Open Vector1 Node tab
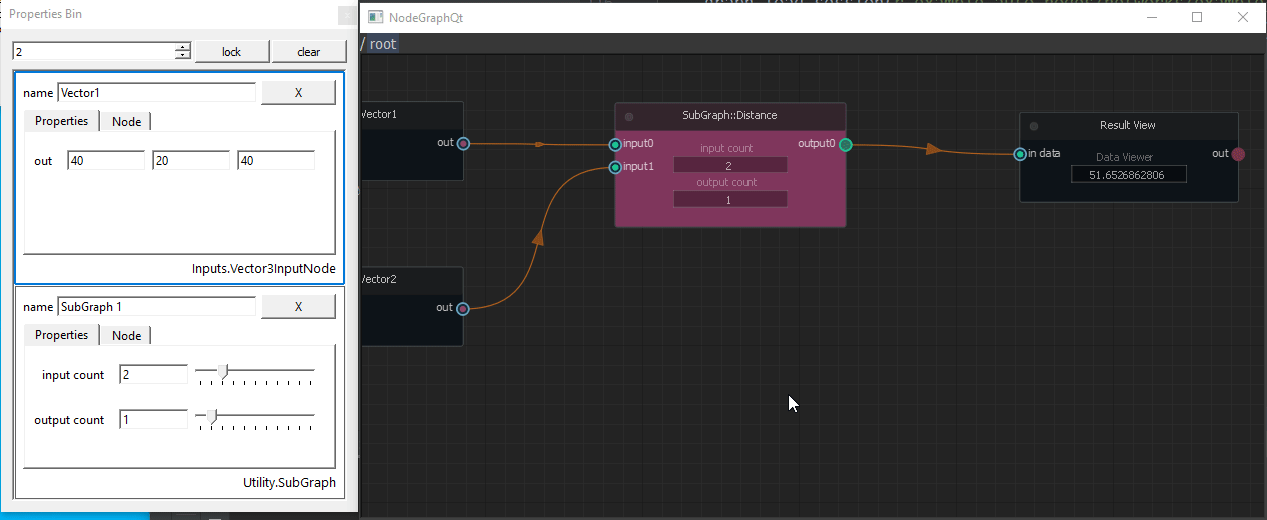This screenshot has height=520, width=1267. coord(127,122)
